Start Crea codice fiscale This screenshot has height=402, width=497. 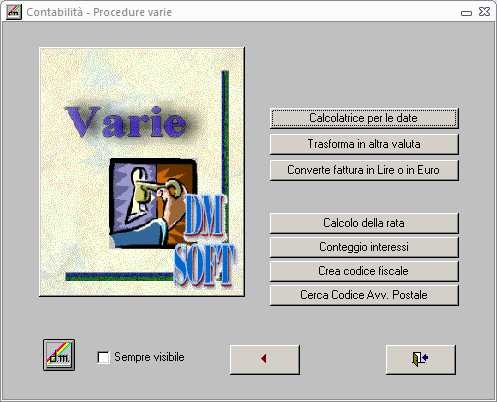(x=364, y=271)
